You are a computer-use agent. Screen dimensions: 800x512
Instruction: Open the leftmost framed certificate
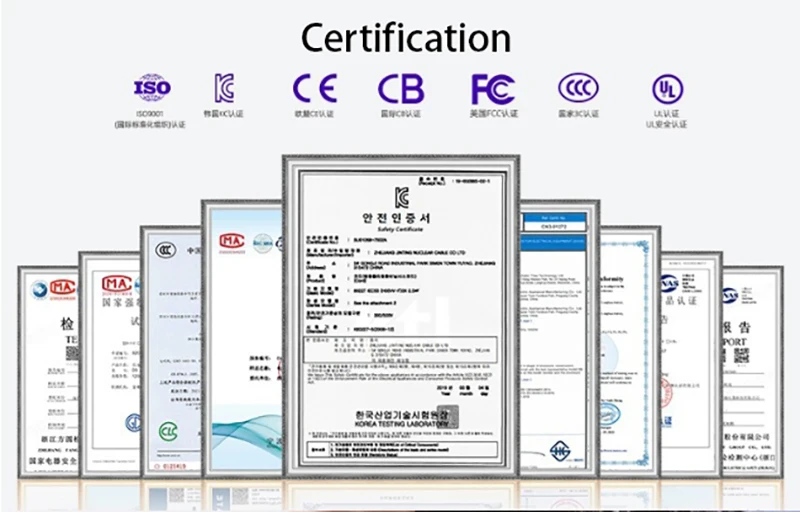[48, 372]
